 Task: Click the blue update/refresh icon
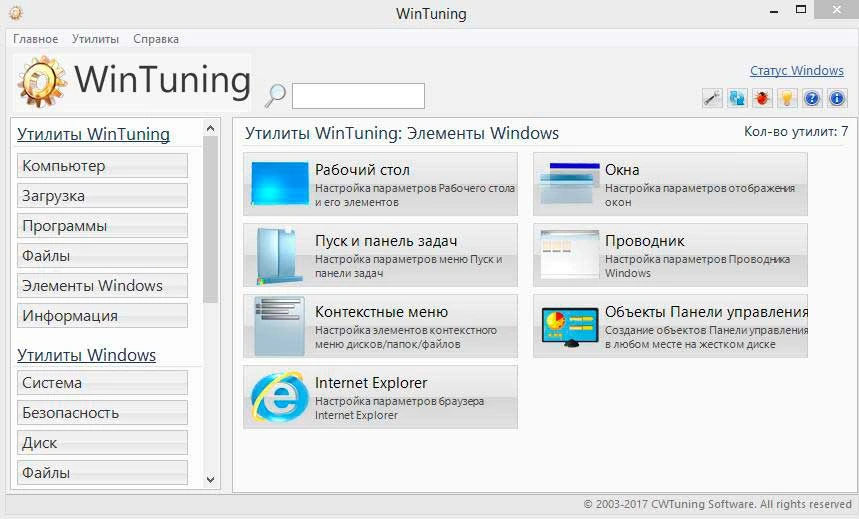pos(737,99)
